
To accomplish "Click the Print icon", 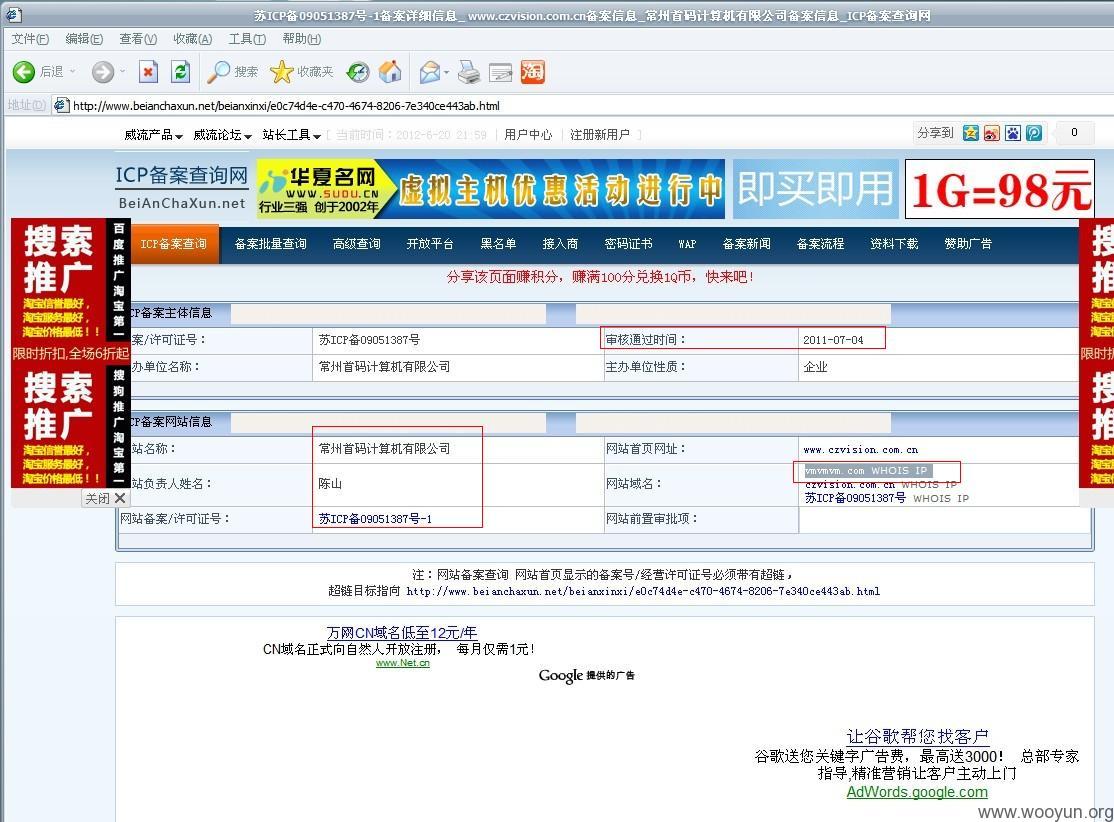I will pos(469,72).
